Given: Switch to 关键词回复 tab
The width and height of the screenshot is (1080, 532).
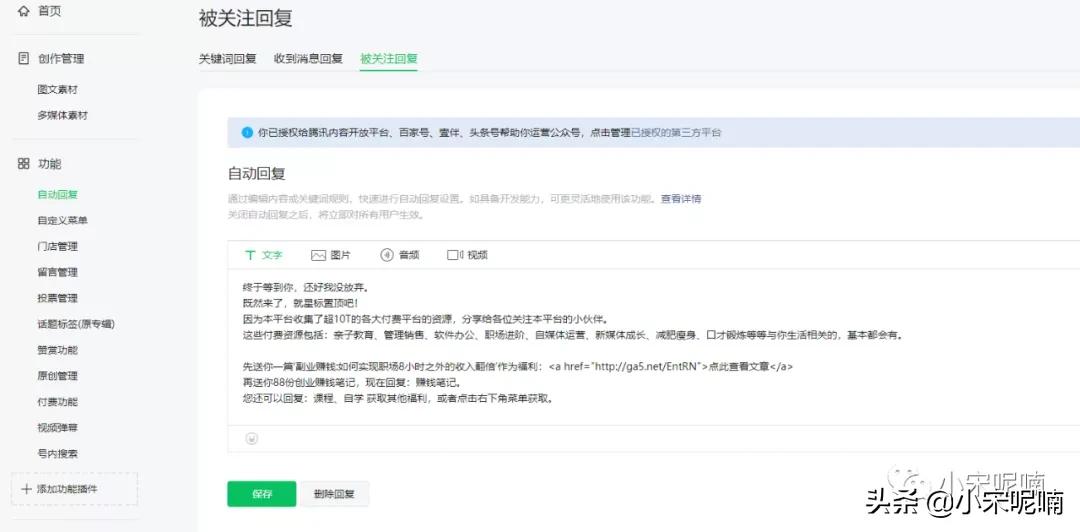Looking at the screenshot, I should point(227,59).
